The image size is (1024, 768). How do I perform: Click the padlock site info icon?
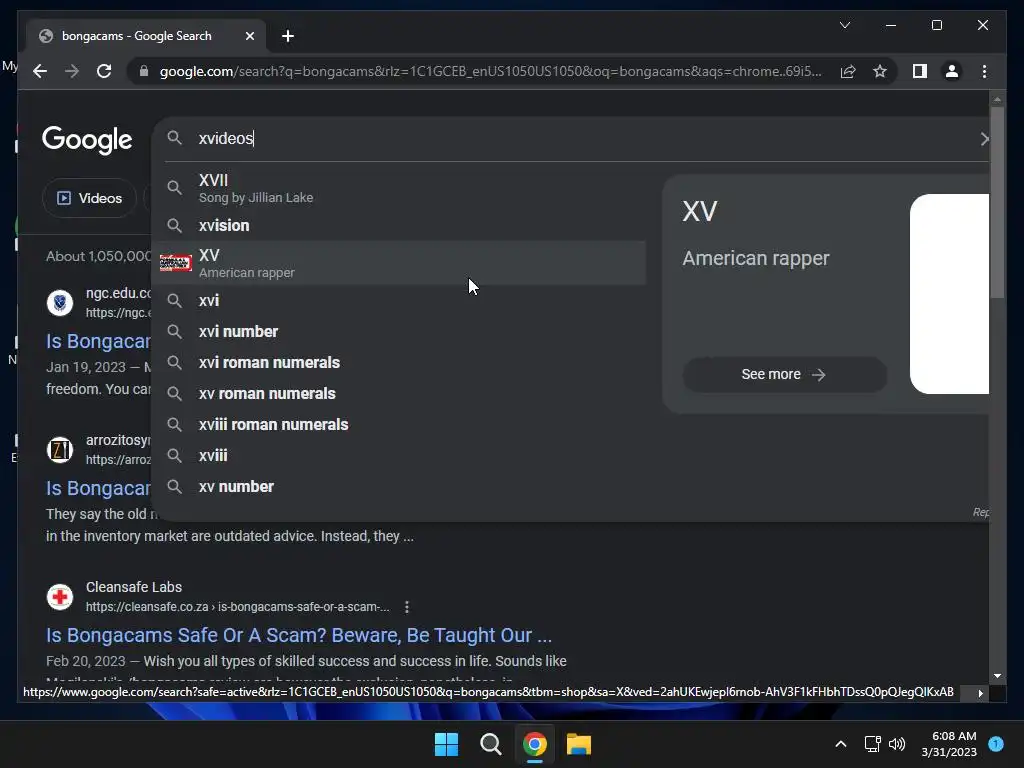[x=144, y=71]
